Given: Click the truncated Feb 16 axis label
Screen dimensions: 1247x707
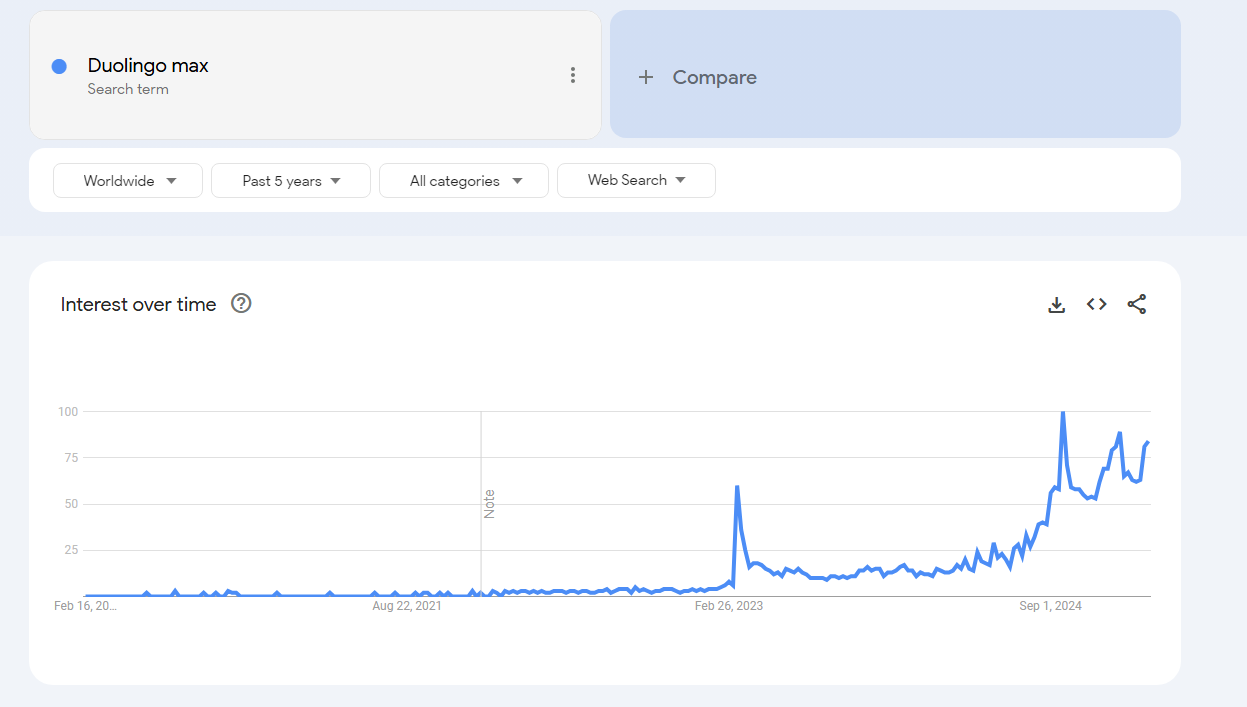Looking at the screenshot, I should tap(85, 605).
